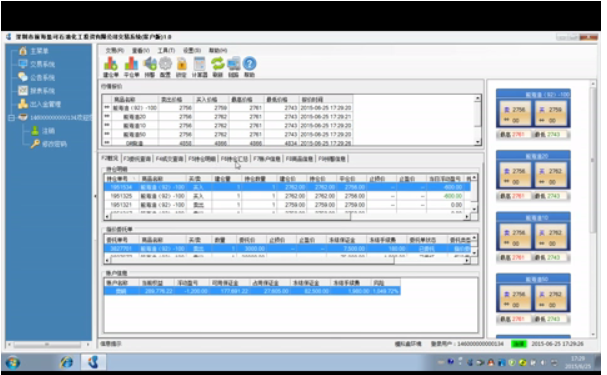Viewport: 607px width, 375px height.
Task: Switch to the F6 持仓汇总 tab
Action: point(234,159)
